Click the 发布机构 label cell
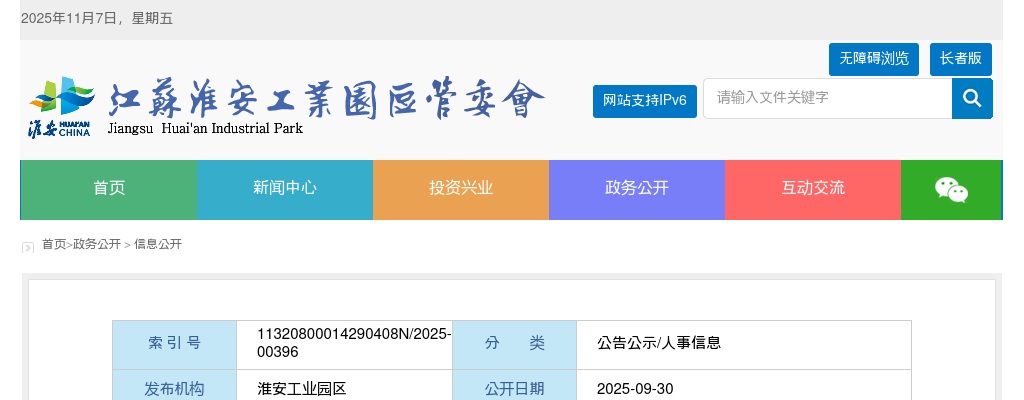 click(x=174, y=387)
